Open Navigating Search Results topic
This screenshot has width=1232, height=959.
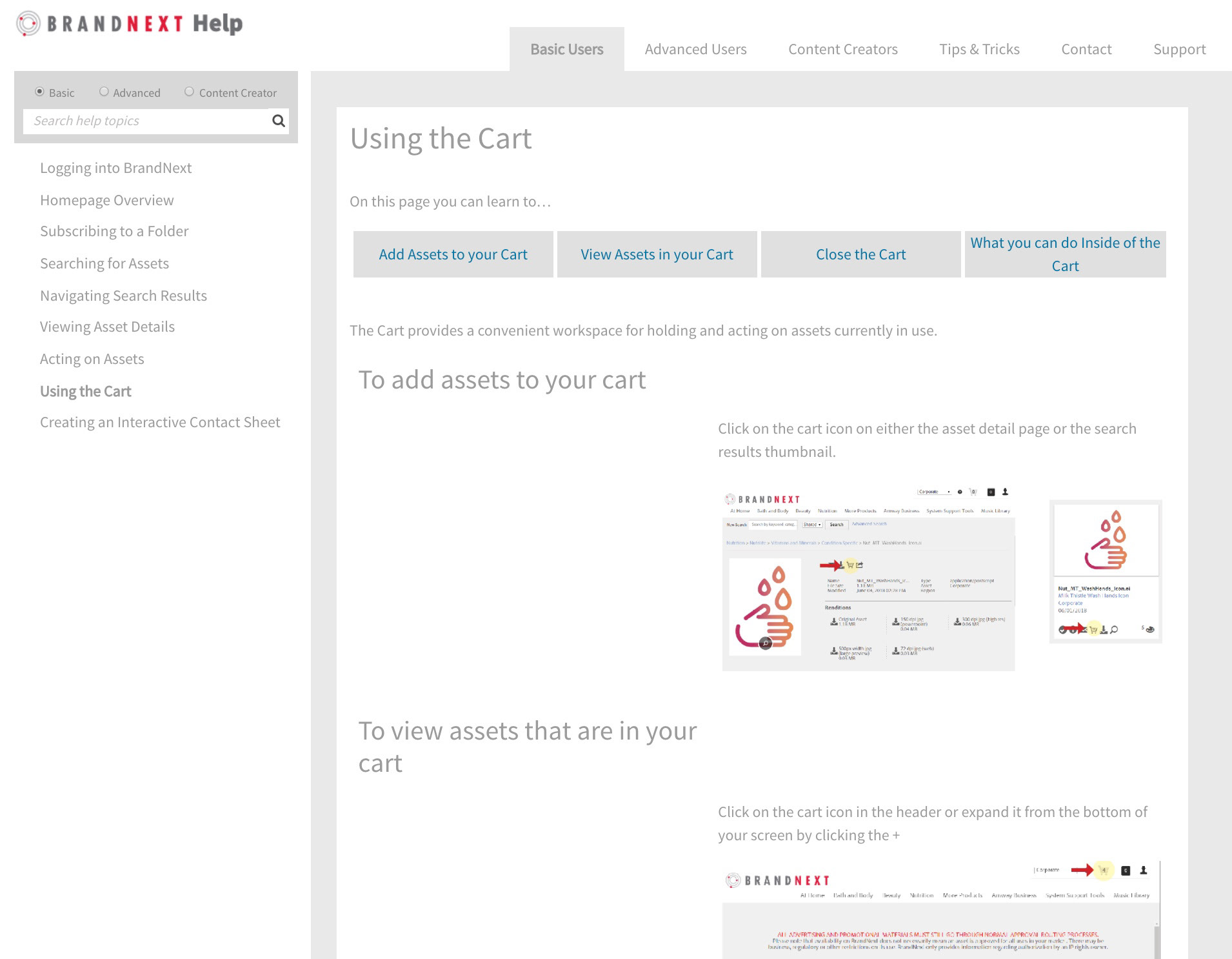point(123,296)
